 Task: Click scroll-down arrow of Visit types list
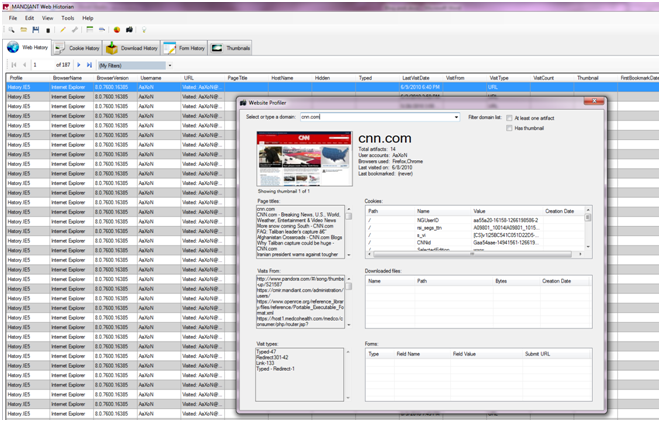coord(348,398)
